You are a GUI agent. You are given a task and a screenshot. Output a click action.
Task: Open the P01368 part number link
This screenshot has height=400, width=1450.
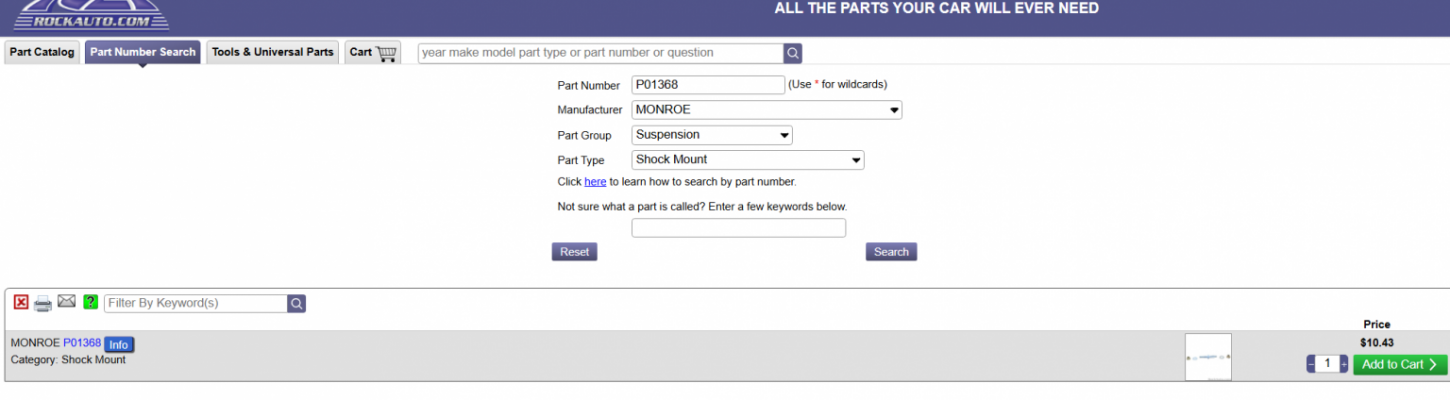[82, 343]
